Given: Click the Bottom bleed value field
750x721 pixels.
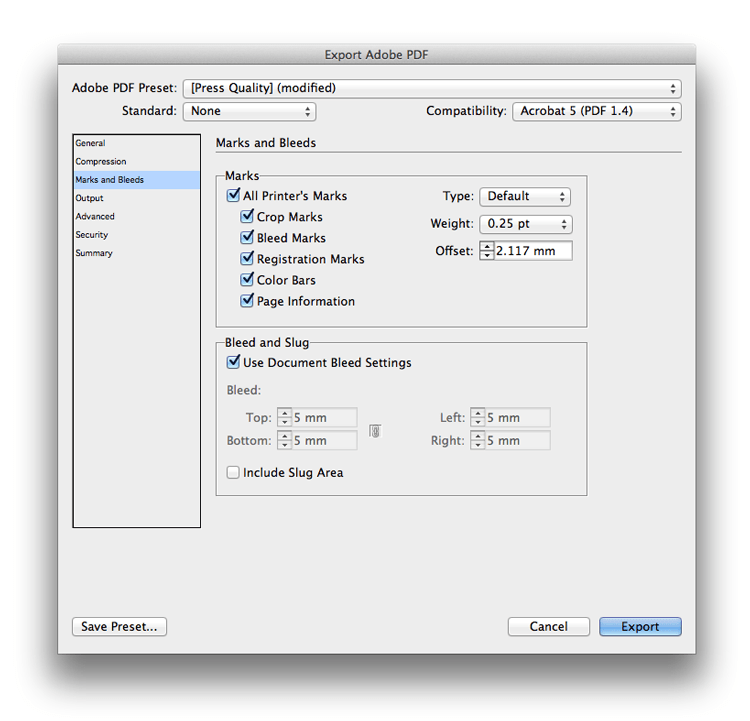Looking at the screenshot, I should (324, 440).
